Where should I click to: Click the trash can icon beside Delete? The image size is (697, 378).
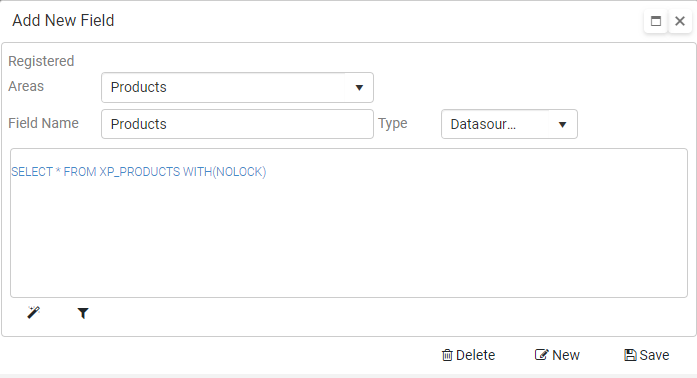click(447, 355)
